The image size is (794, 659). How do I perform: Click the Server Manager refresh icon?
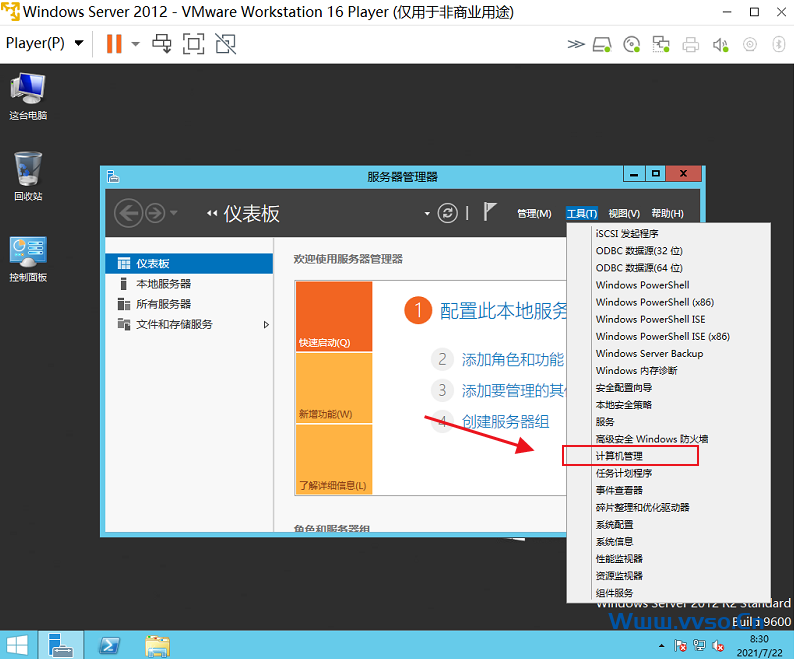(448, 212)
